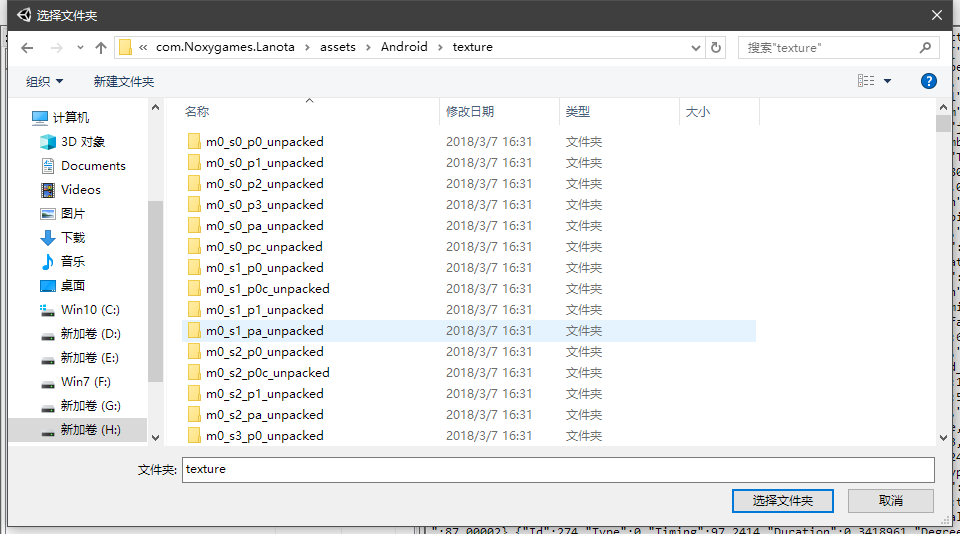The image size is (960, 534).
Task: Refresh the texture folder view
Action: click(x=716, y=47)
